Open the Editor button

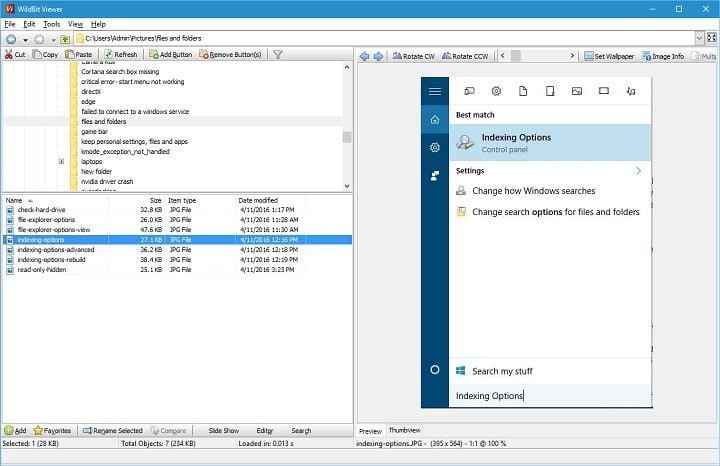tap(264, 431)
